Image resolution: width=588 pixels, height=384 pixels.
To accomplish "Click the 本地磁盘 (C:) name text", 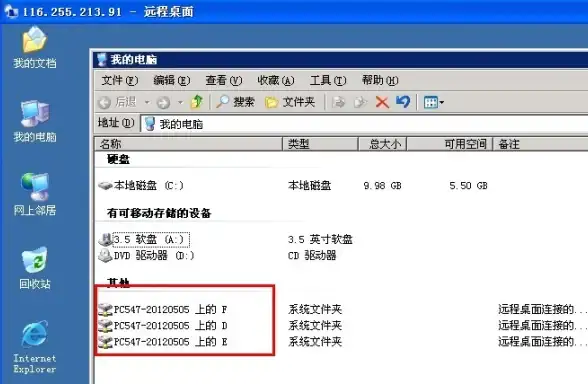I will [x=149, y=186].
